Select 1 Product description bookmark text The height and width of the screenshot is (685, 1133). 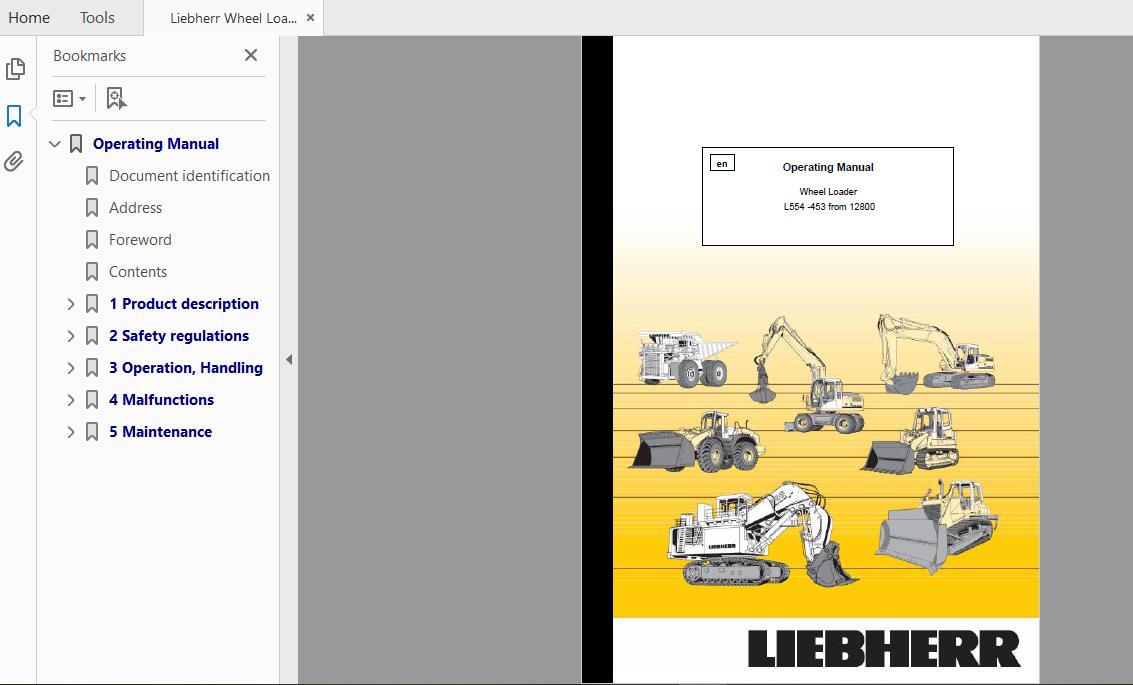coord(184,303)
